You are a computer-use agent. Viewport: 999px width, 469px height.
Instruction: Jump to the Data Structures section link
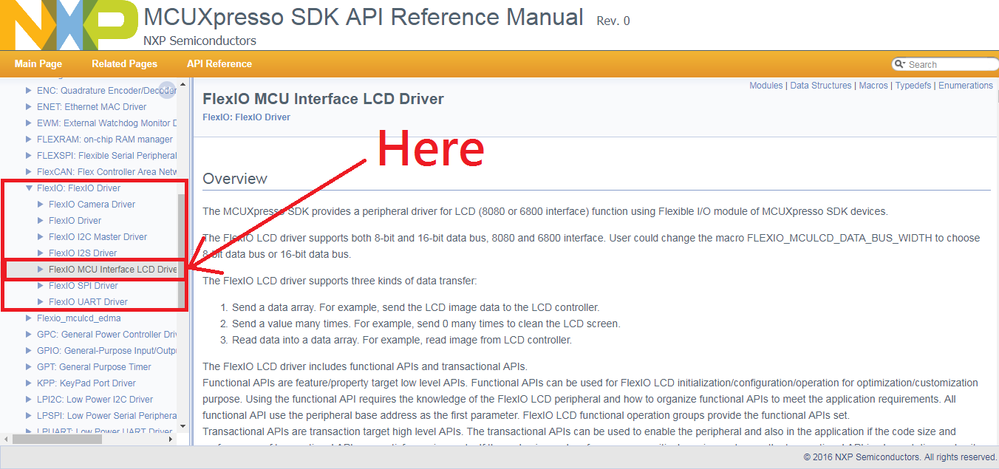(x=821, y=85)
